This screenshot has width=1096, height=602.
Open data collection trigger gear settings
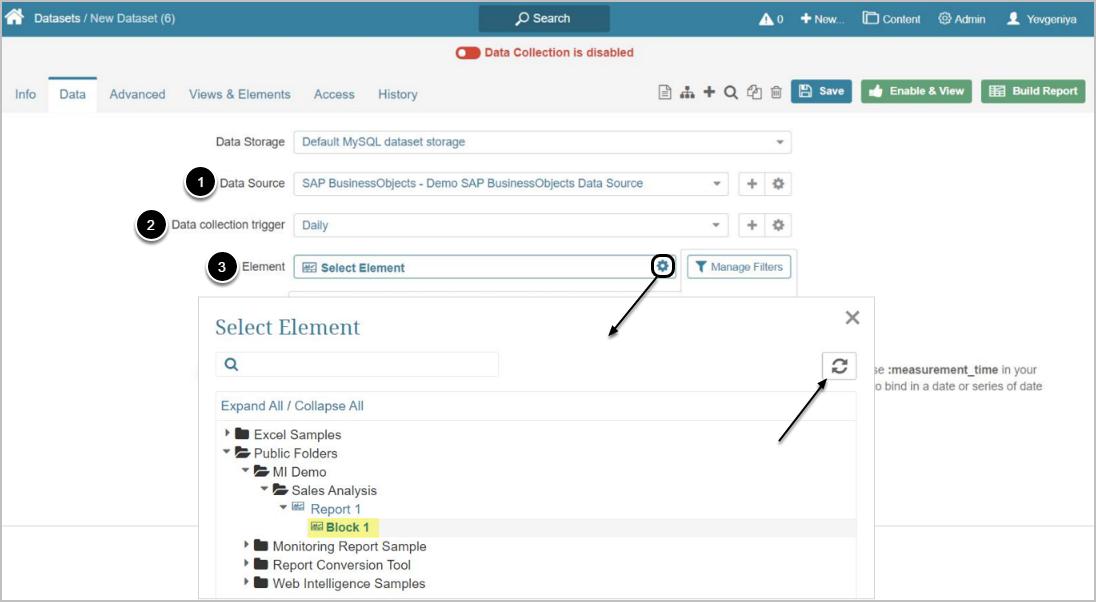click(778, 225)
